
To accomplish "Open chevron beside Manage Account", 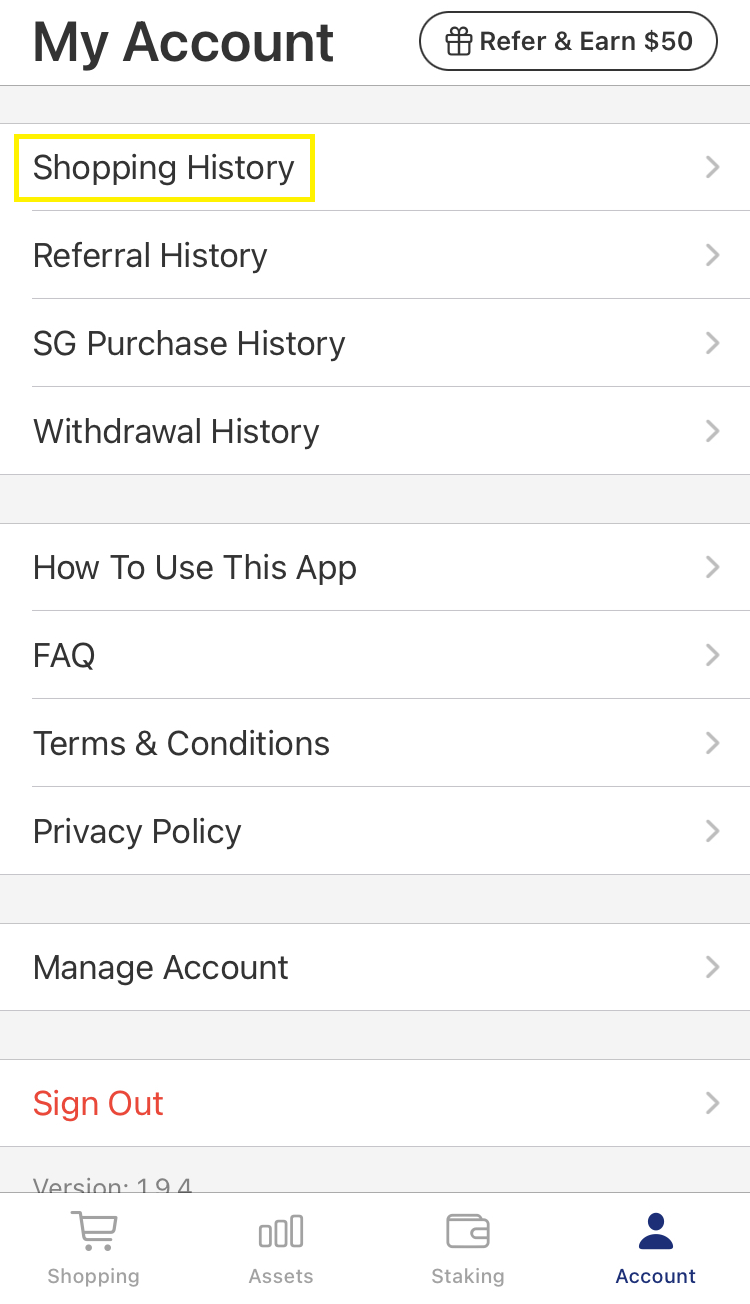I will tap(712, 967).
